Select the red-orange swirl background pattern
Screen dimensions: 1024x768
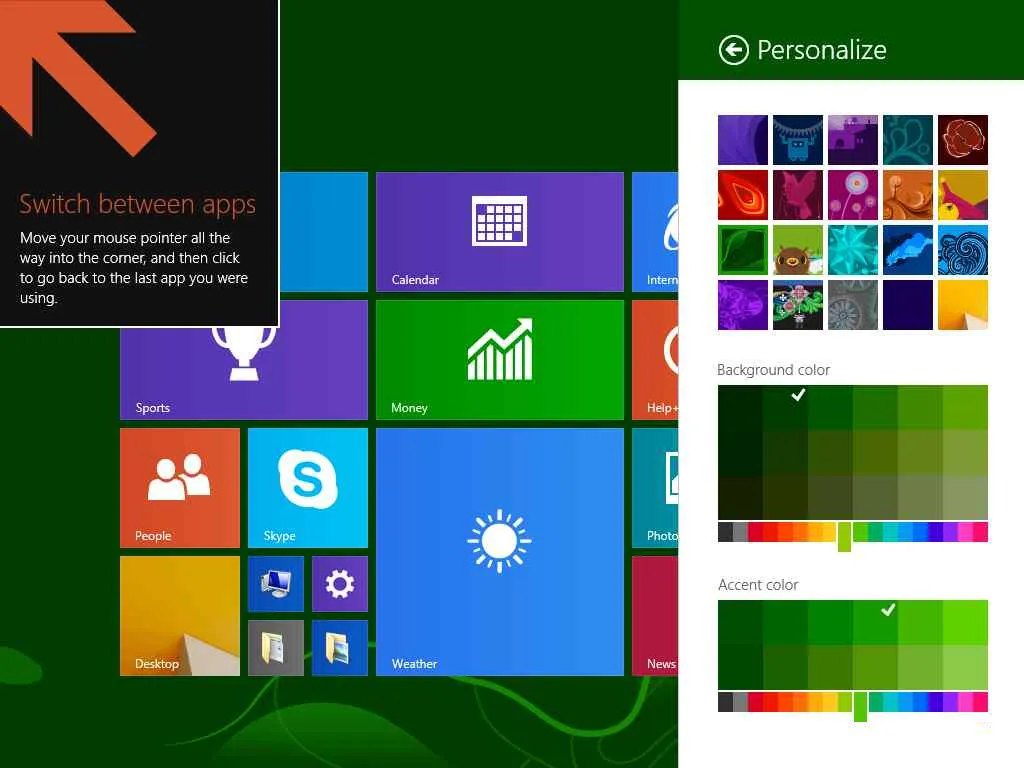(743, 195)
